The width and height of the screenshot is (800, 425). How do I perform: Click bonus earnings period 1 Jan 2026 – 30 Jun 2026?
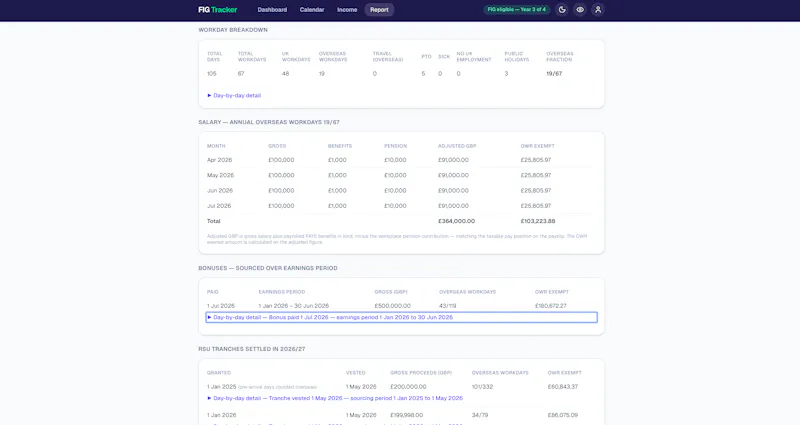tap(293, 306)
